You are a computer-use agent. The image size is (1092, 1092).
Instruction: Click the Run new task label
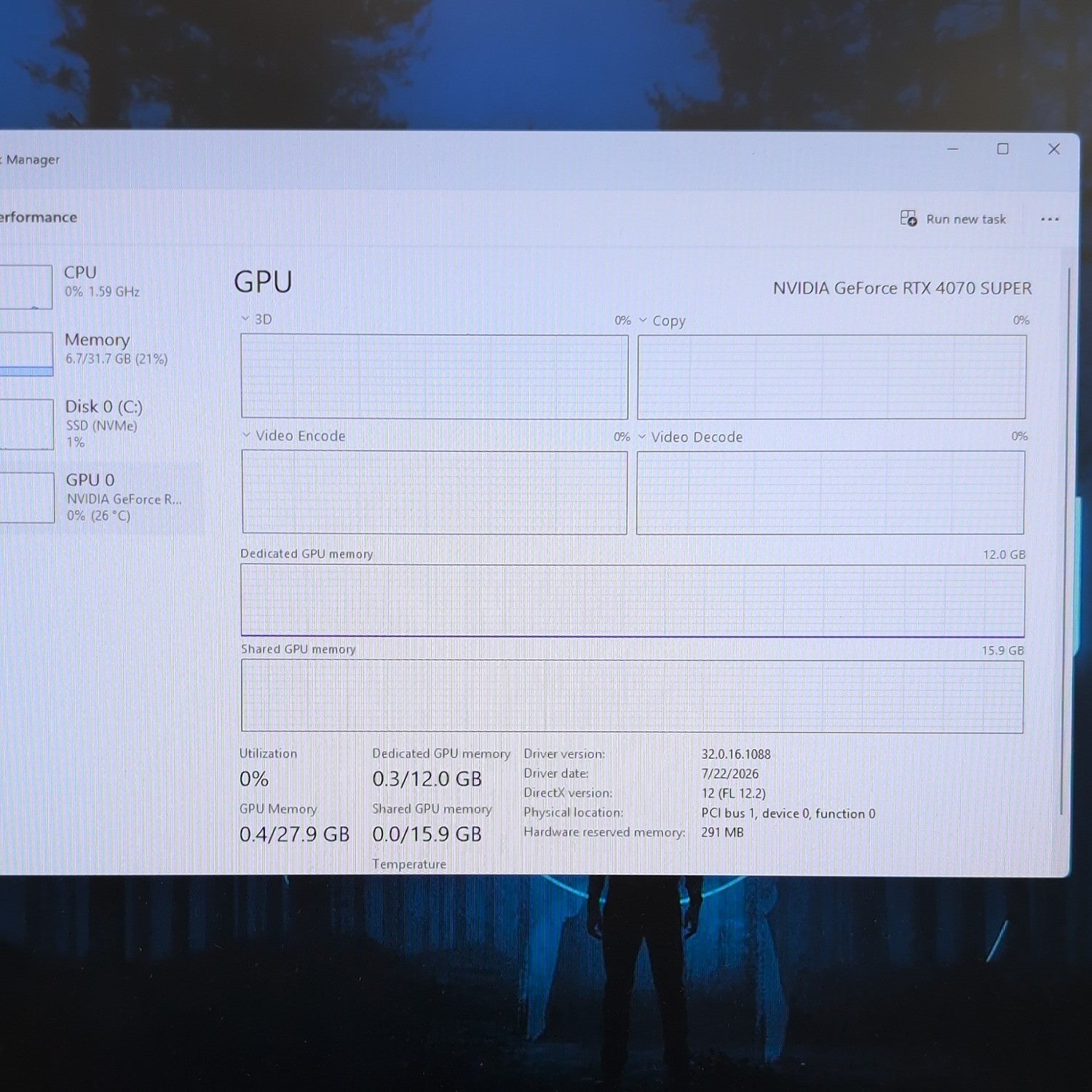966,219
